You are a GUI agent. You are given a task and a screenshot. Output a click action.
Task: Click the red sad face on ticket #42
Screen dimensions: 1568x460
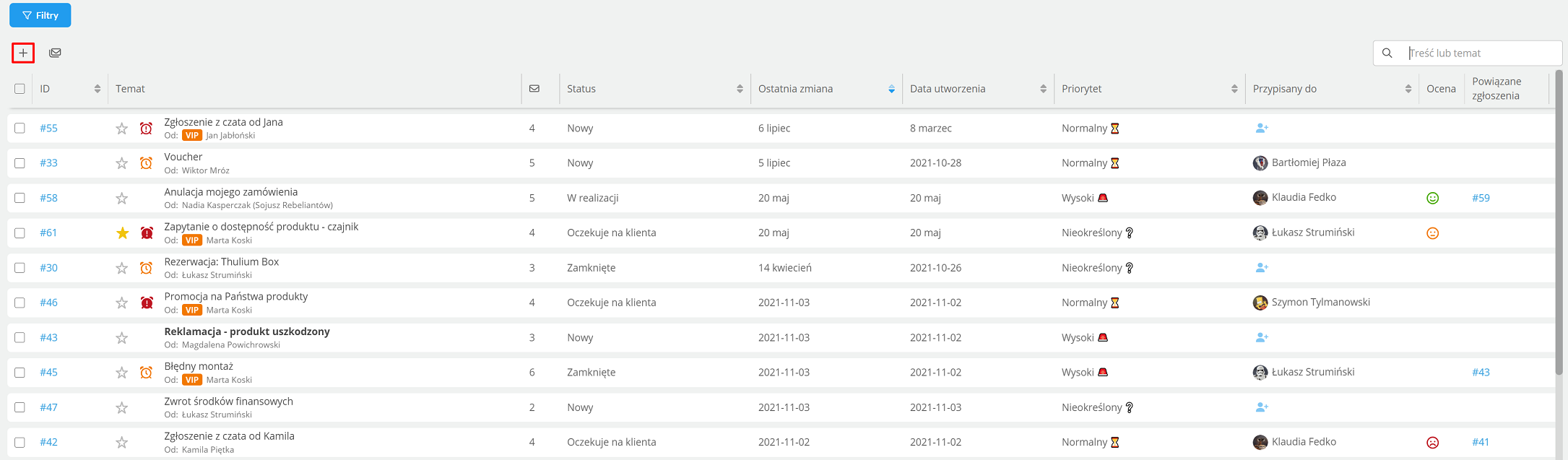click(1433, 443)
